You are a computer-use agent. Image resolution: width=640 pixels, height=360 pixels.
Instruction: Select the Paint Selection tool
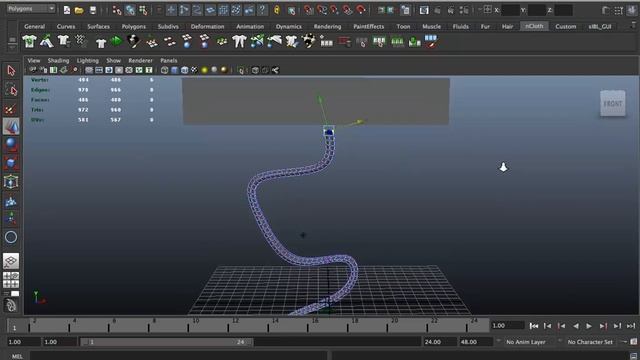click(x=11, y=109)
